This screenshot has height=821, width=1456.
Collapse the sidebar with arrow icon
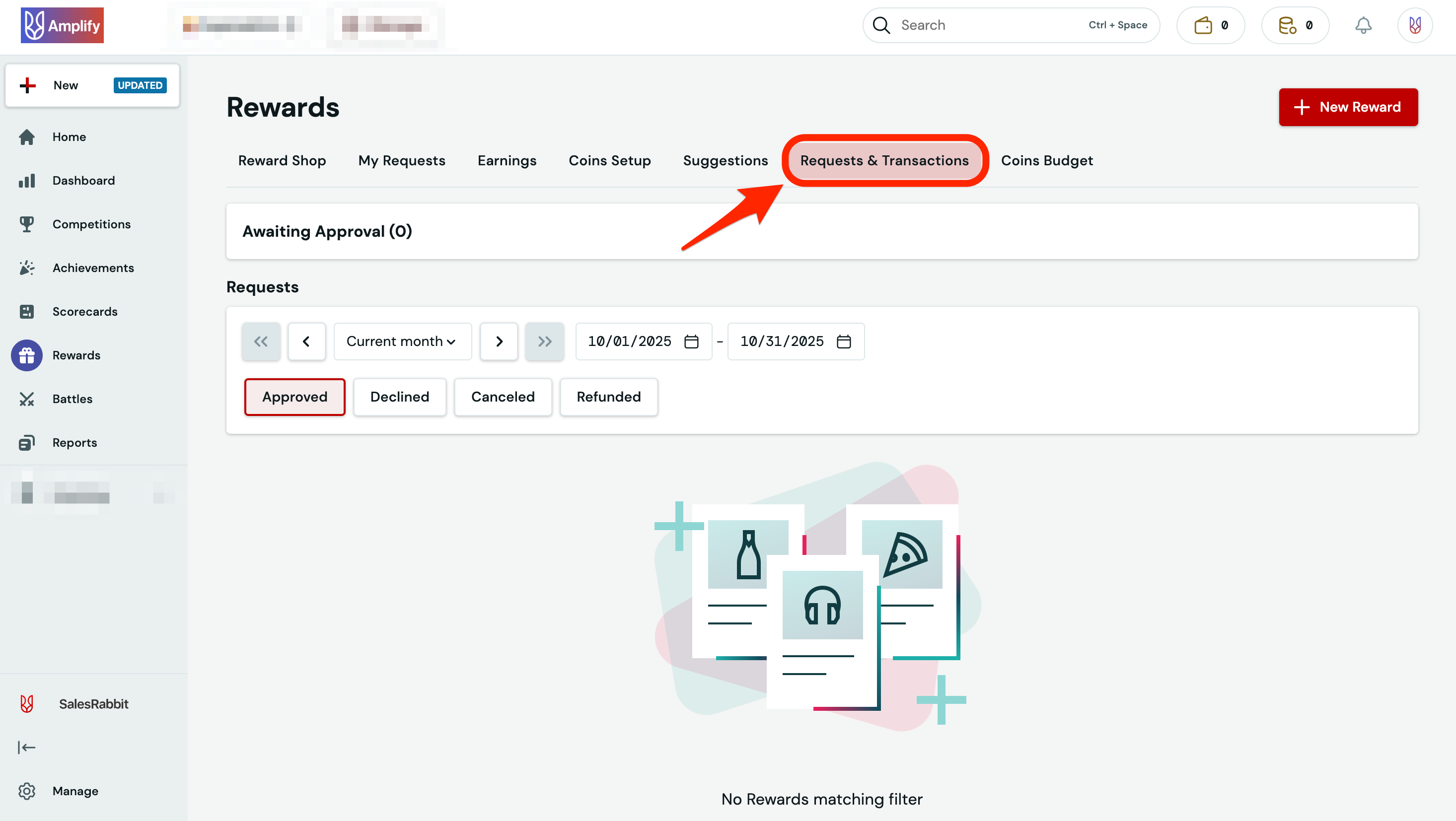[26, 747]
